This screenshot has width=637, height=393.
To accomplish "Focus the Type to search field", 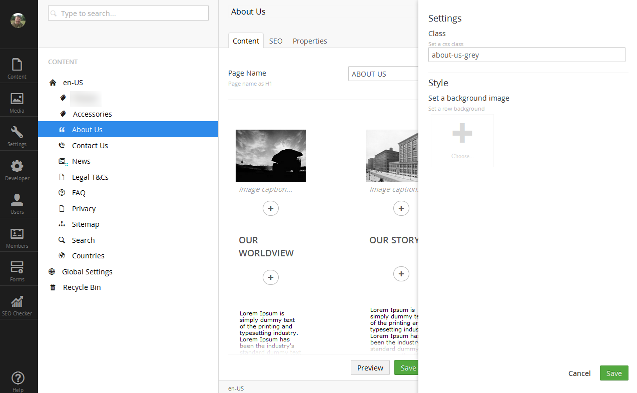I will (x=128, y=13).
